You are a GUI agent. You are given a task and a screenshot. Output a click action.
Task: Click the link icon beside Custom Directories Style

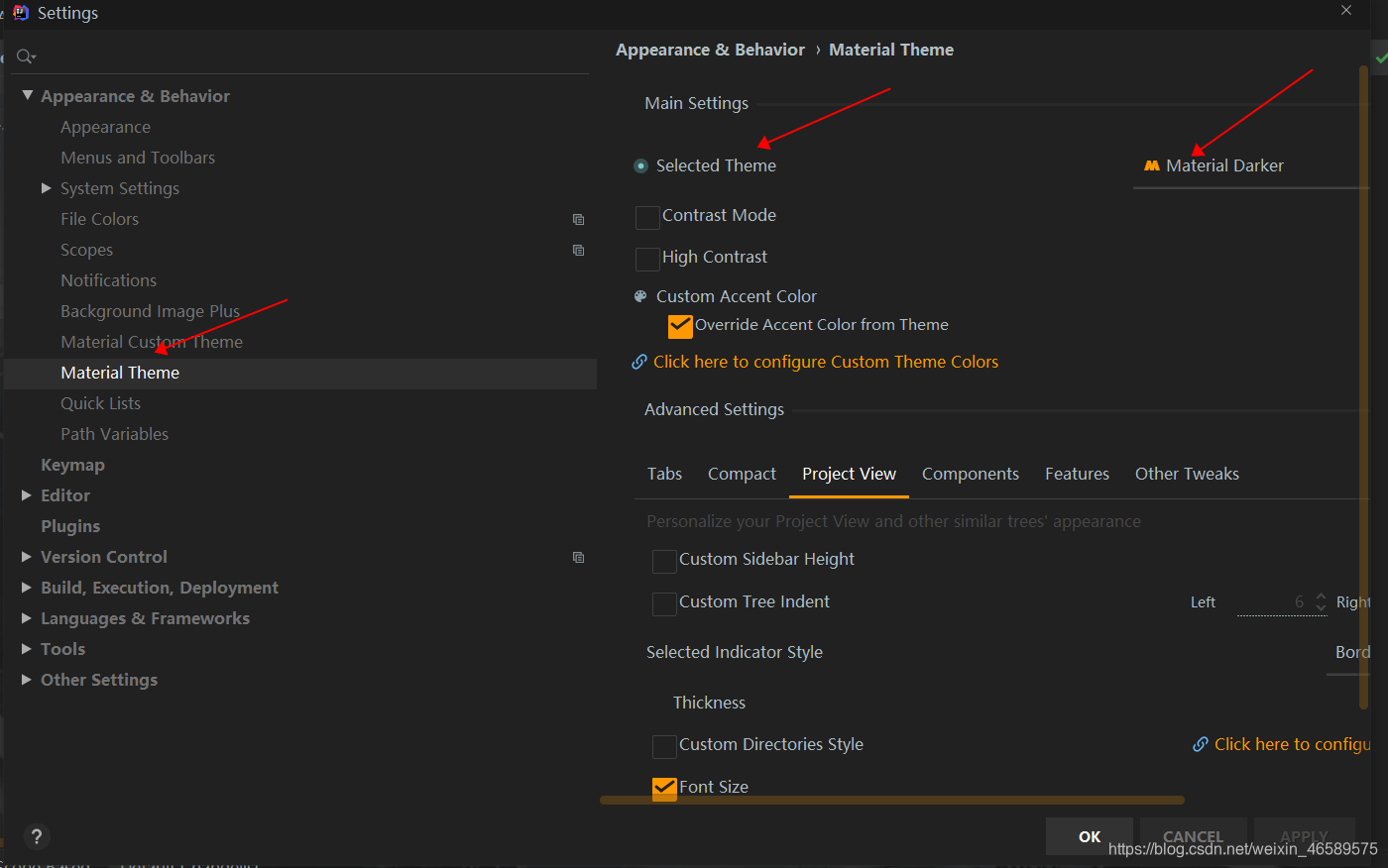(x=1201, y=744)
